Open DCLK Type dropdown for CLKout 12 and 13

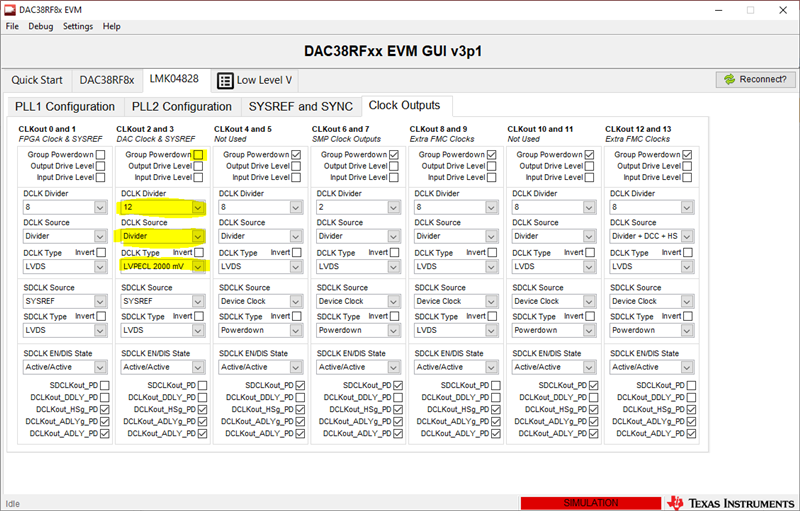point(652,266)
